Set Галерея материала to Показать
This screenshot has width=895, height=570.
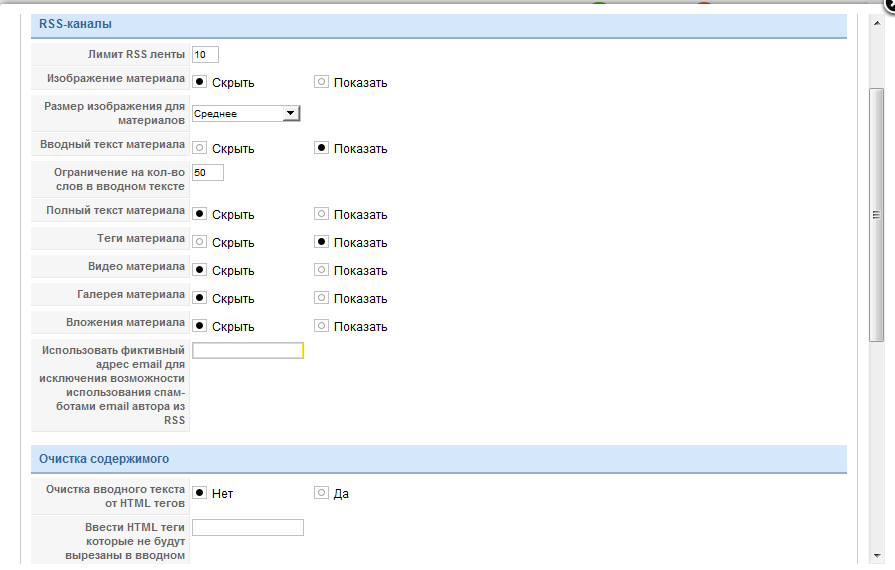pyautogui.click(x=321, y=298)
